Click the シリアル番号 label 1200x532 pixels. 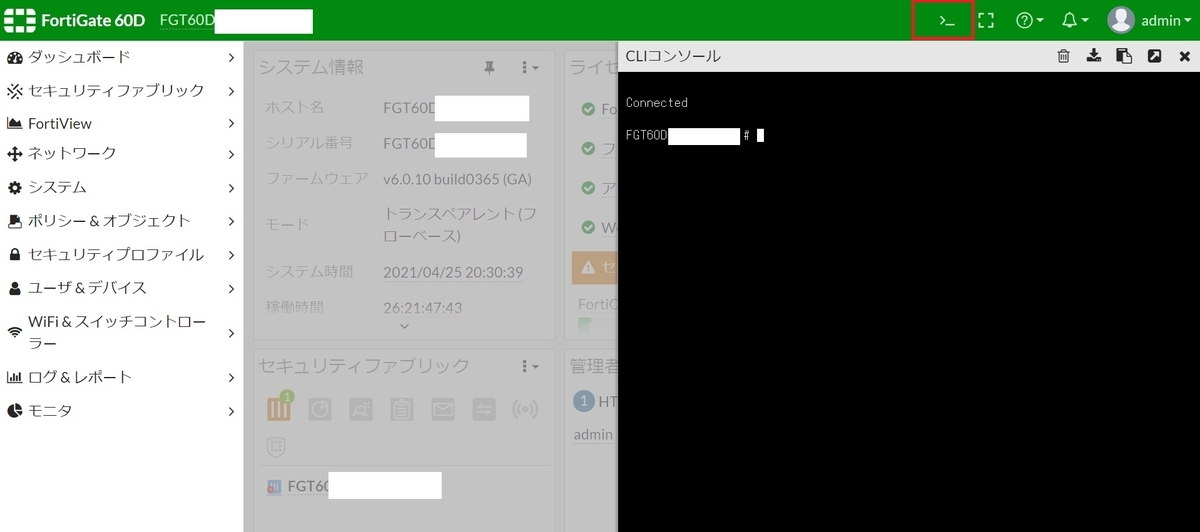coord(309,143)
